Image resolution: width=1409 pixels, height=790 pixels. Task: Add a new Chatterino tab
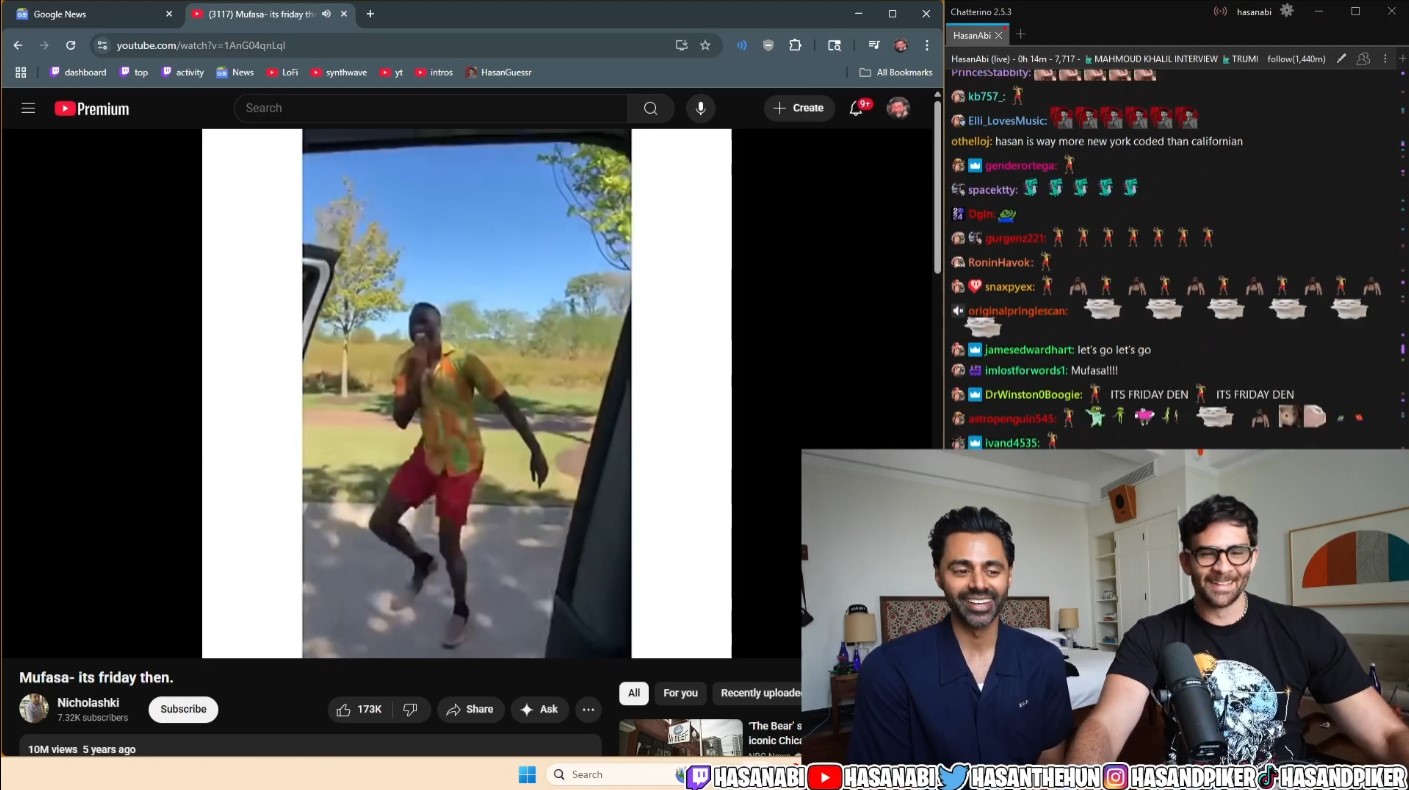pyautogui.click(x=1020, y=35)
